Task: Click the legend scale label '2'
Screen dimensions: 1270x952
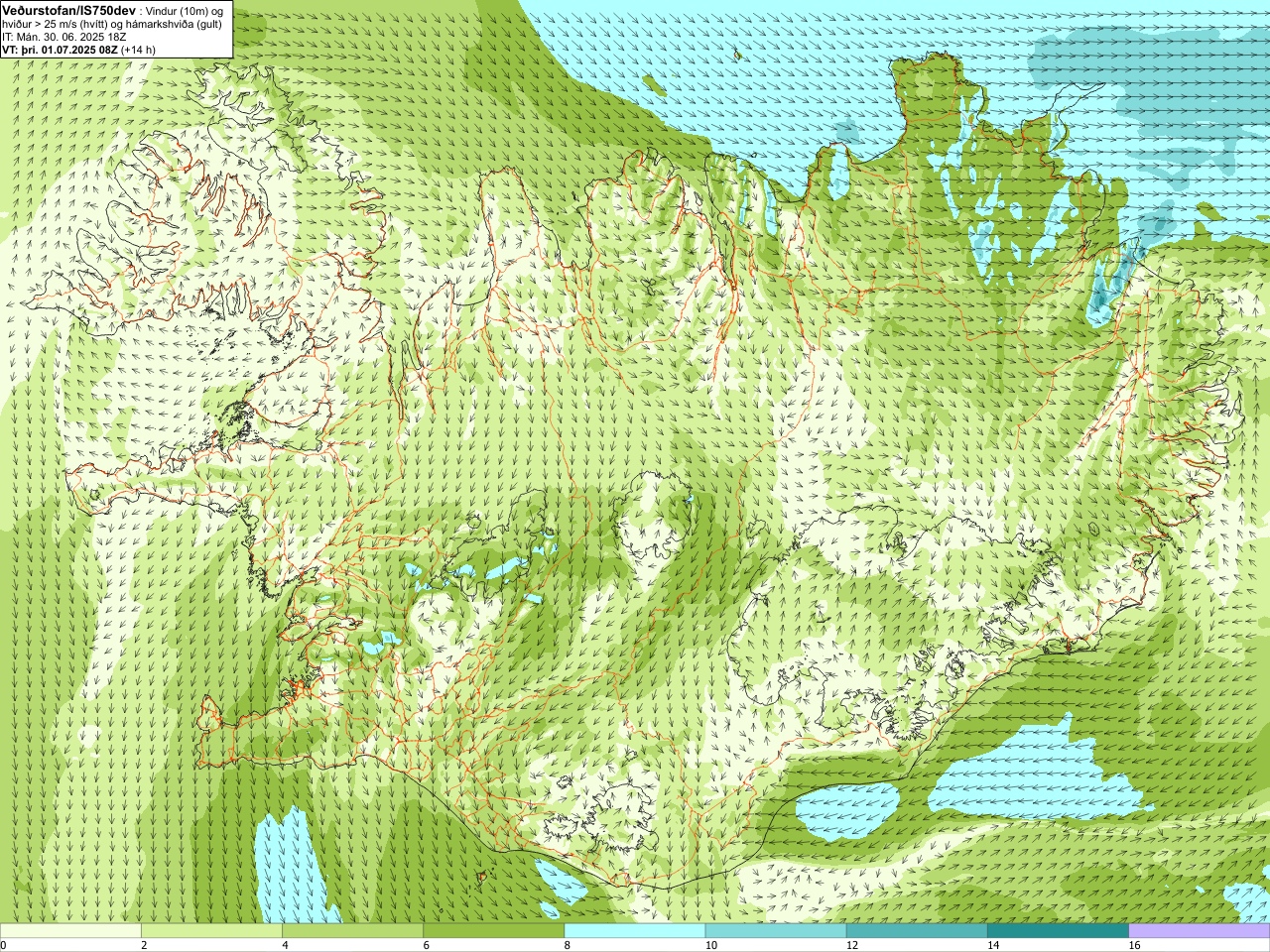Action: pos(144,945)
